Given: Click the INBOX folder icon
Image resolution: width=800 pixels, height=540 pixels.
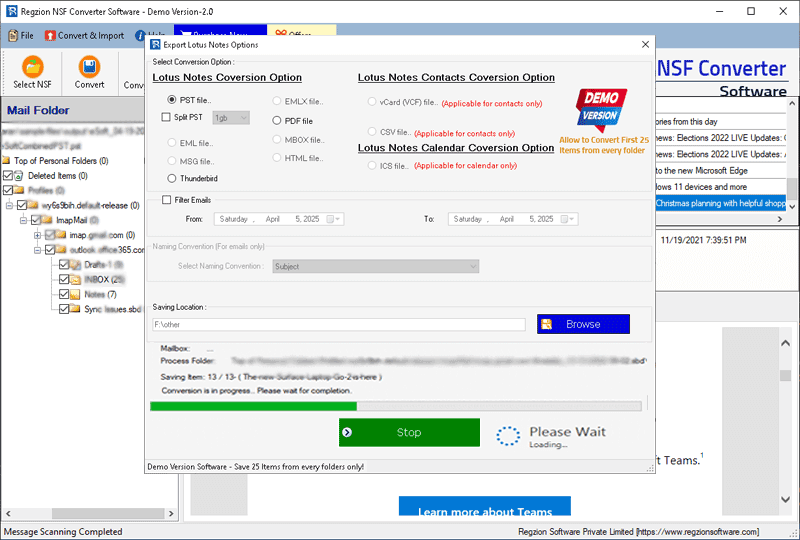Looking at the screenshot, I should pos(76,280).
